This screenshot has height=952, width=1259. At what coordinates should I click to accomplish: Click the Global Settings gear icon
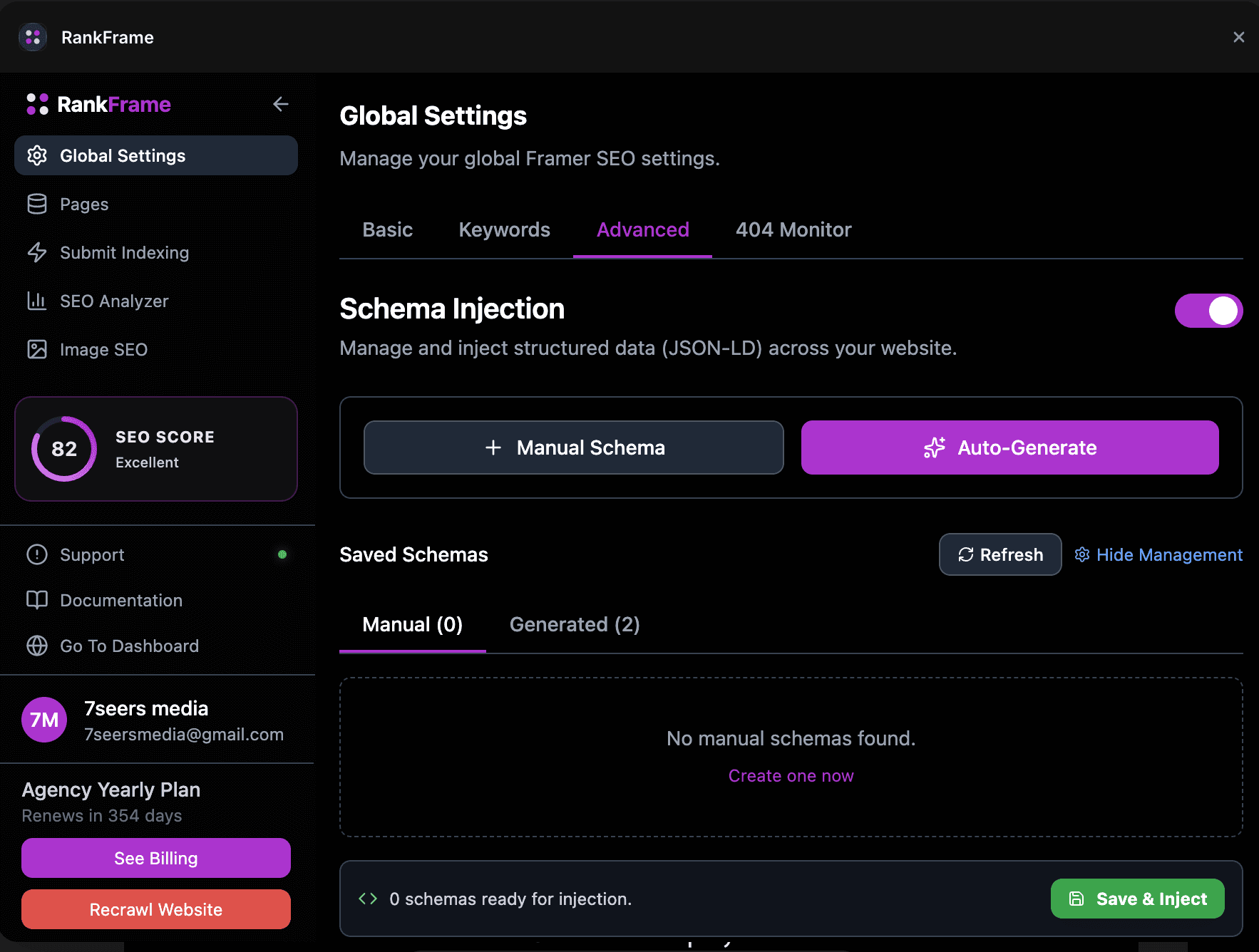[x=37, y=155]
